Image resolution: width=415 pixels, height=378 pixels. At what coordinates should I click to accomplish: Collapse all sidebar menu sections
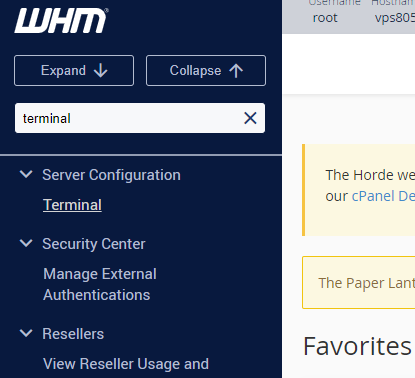pyautogui.click(x=206, y=71)
